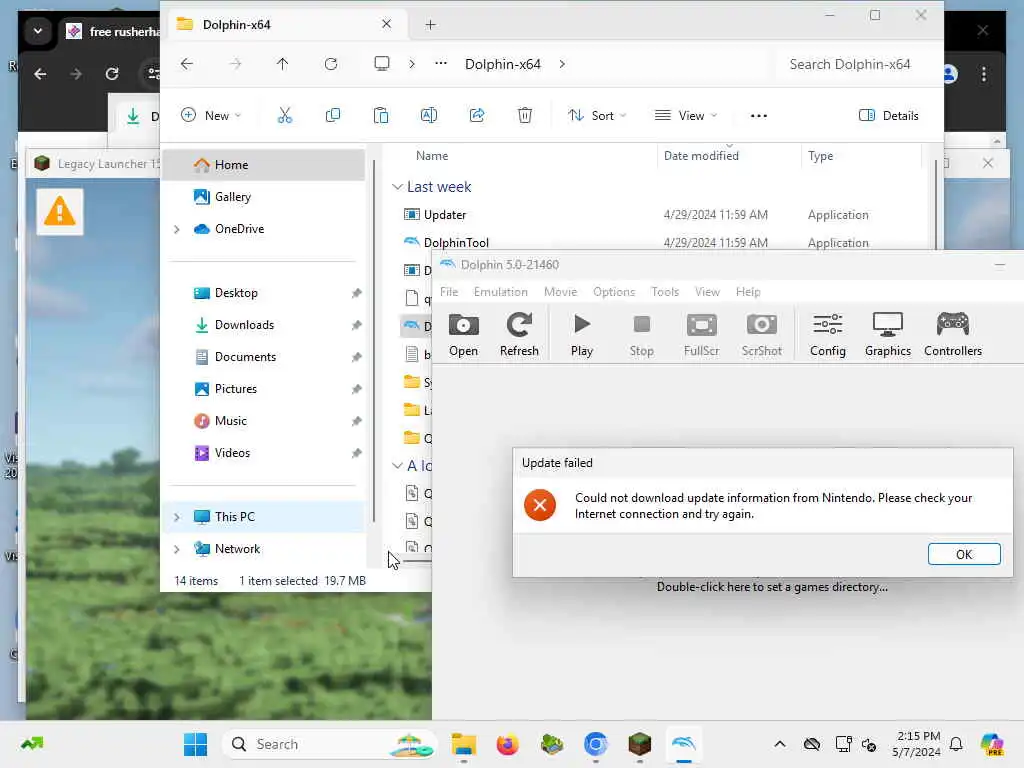The width and height of the screenshot is (1024, 768).
Task: Click the Search Dolphin-x64 field
Action: [x=856, y=64]
